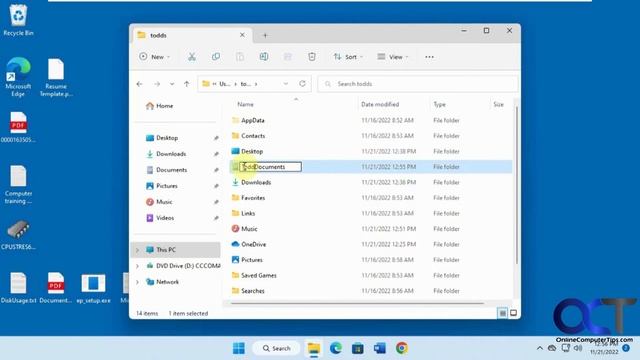Show hidden tray icons chevron
The height and width of the screenshot is (360, 640).
click(x=540, y=348)
